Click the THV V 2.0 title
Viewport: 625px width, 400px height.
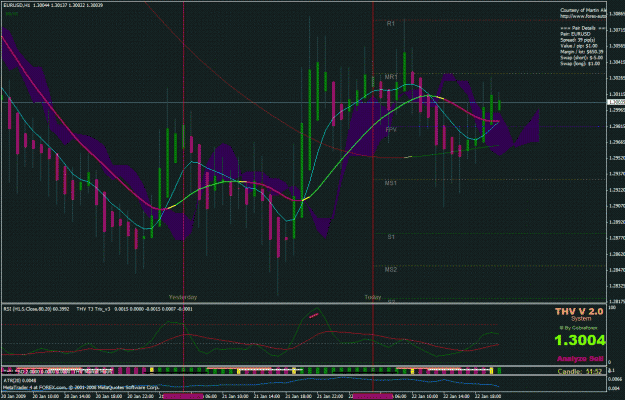point(579,311)
